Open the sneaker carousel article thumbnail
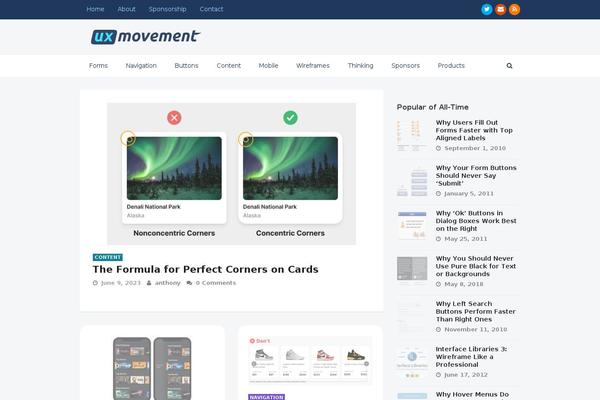The width and height of the screenshot is (600, 400). [310, 361]
